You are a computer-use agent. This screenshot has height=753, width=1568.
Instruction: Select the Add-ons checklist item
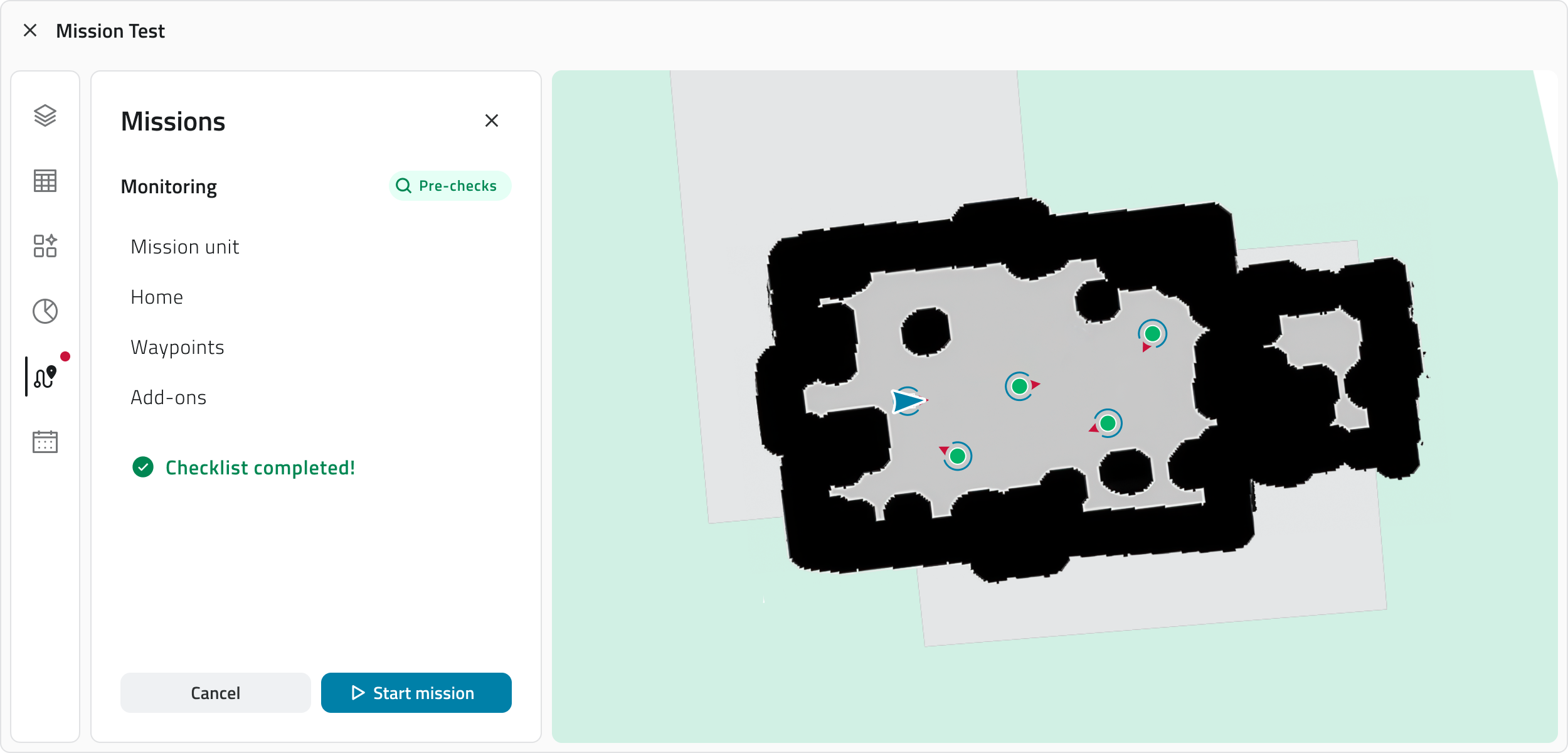click(x=169, y=397)
